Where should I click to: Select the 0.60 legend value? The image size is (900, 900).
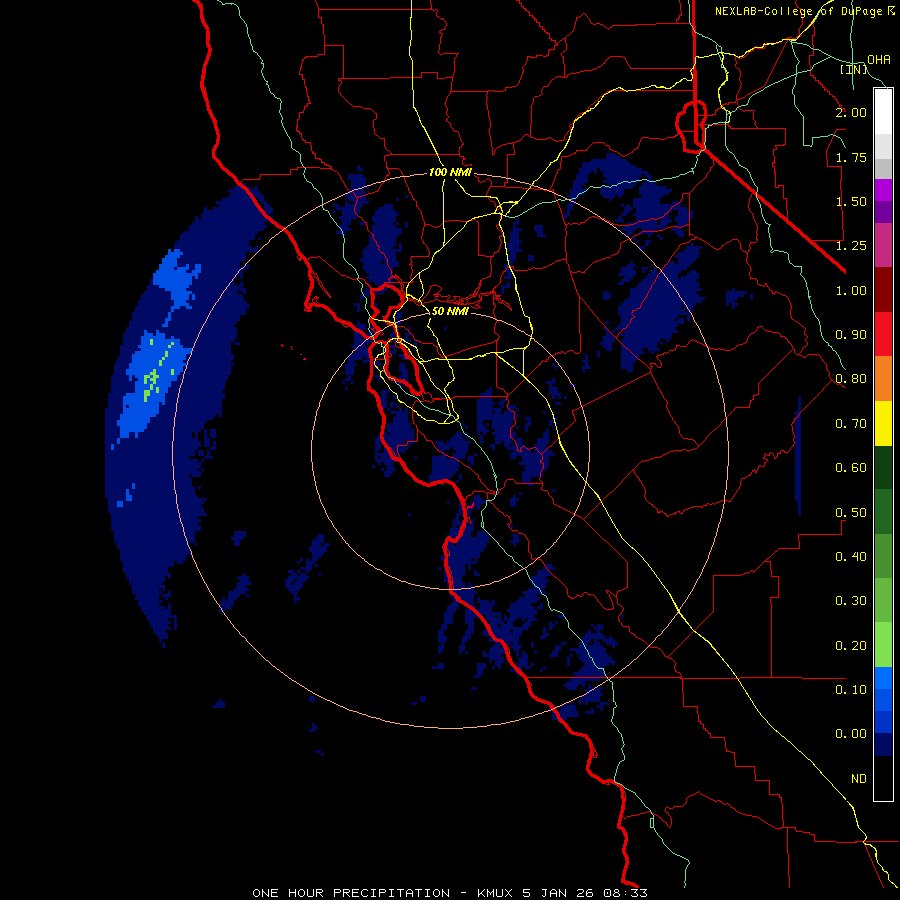click(851, 468)
